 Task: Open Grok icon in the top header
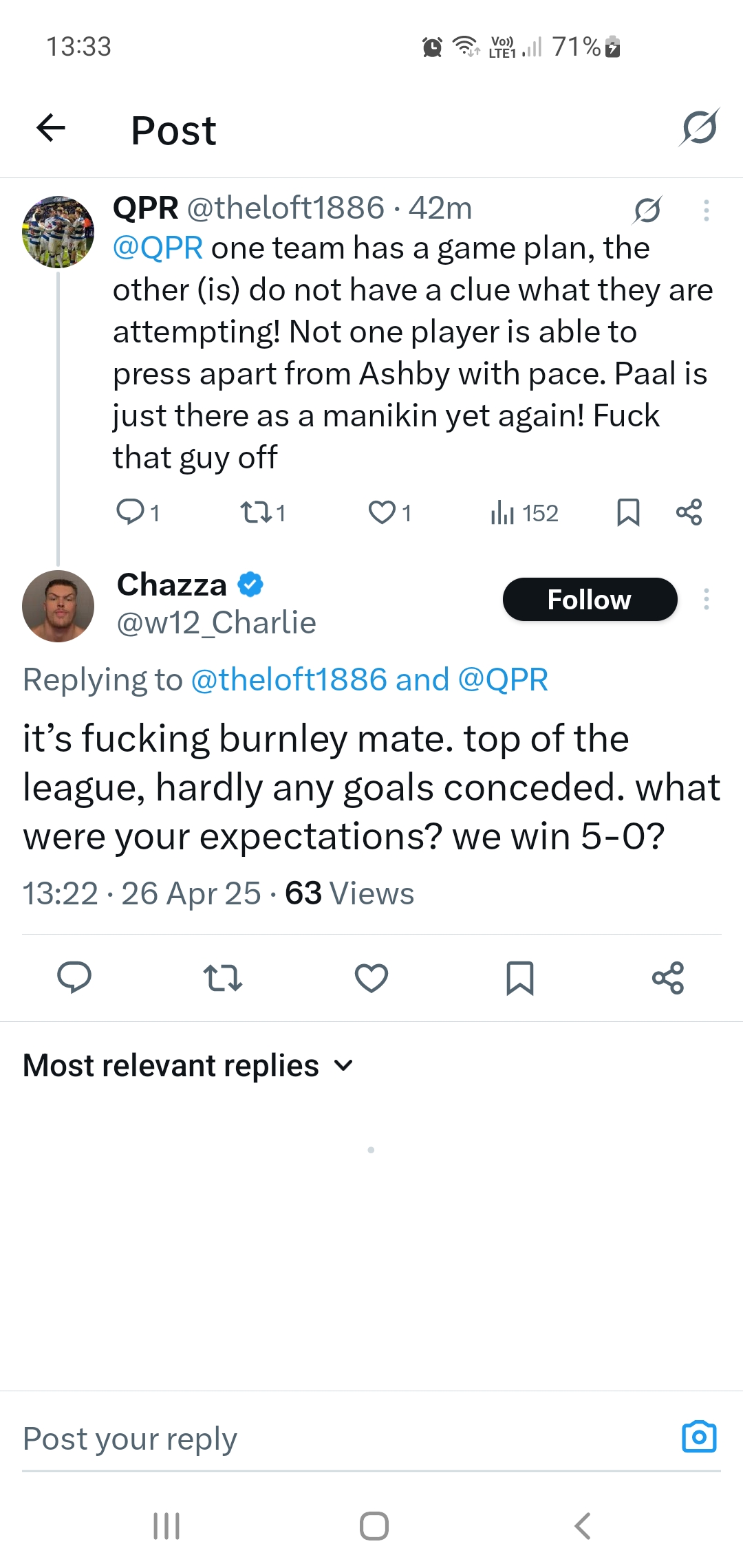click(x=700, y=128)
